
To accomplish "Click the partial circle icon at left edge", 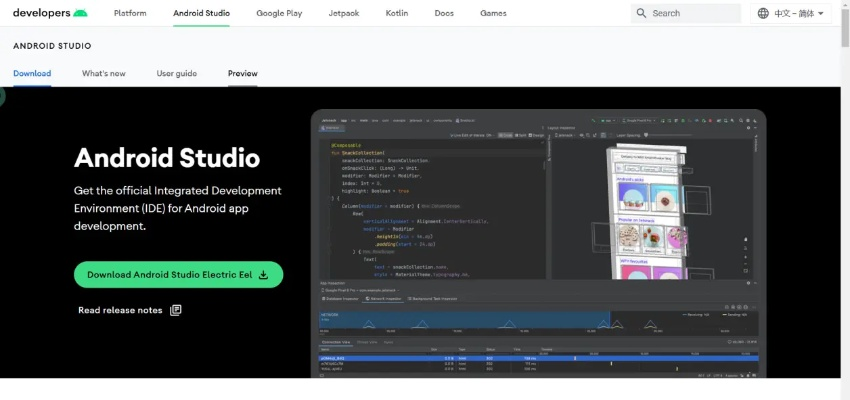I will click(x=2, y=97).
